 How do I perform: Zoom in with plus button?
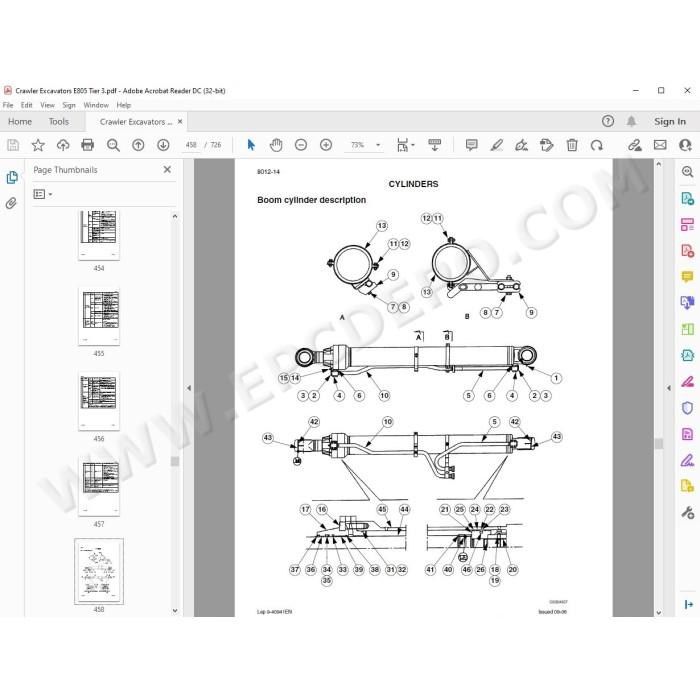(326, 145)
